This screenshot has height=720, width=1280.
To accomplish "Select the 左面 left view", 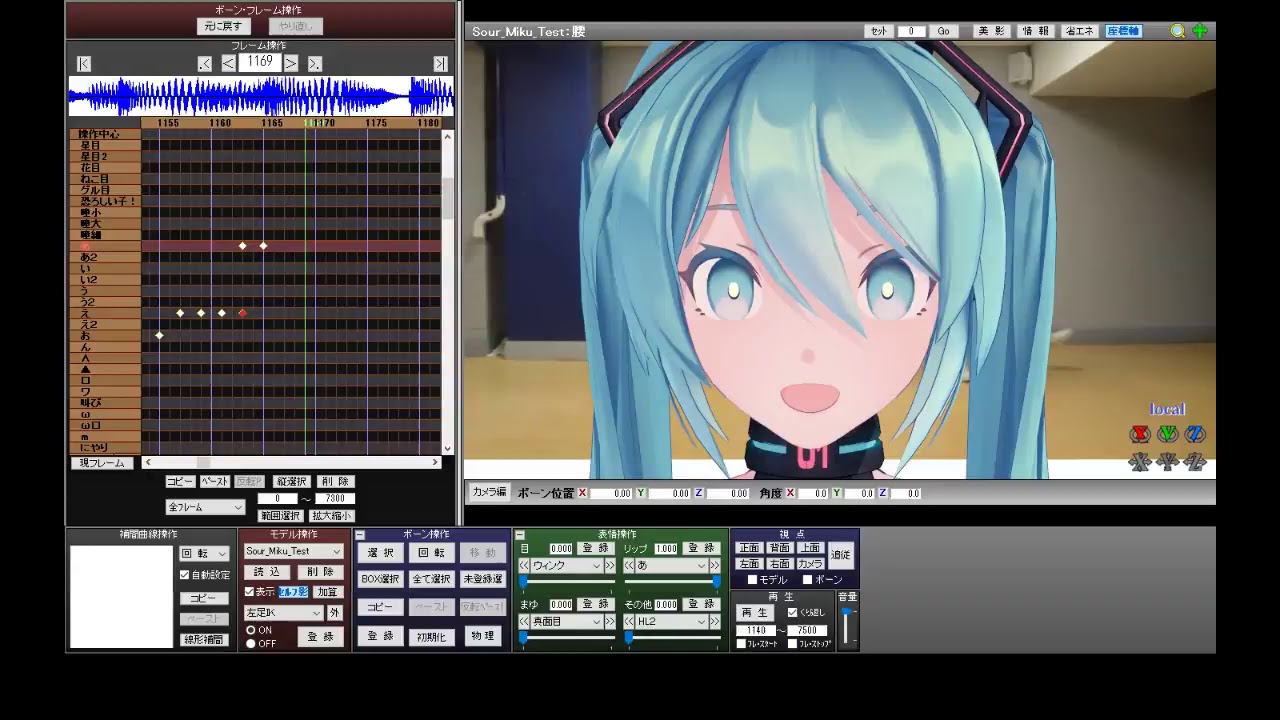I will point(749,564).
